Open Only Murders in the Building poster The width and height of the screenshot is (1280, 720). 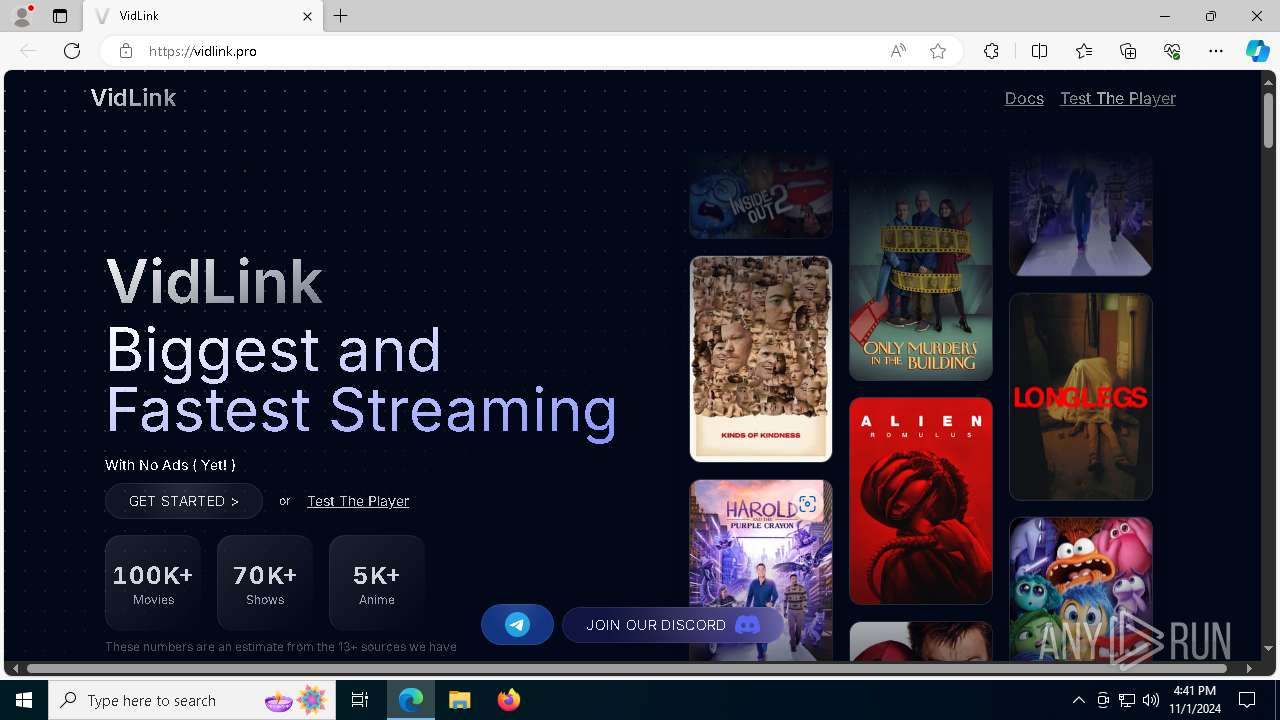coord(921,277)
